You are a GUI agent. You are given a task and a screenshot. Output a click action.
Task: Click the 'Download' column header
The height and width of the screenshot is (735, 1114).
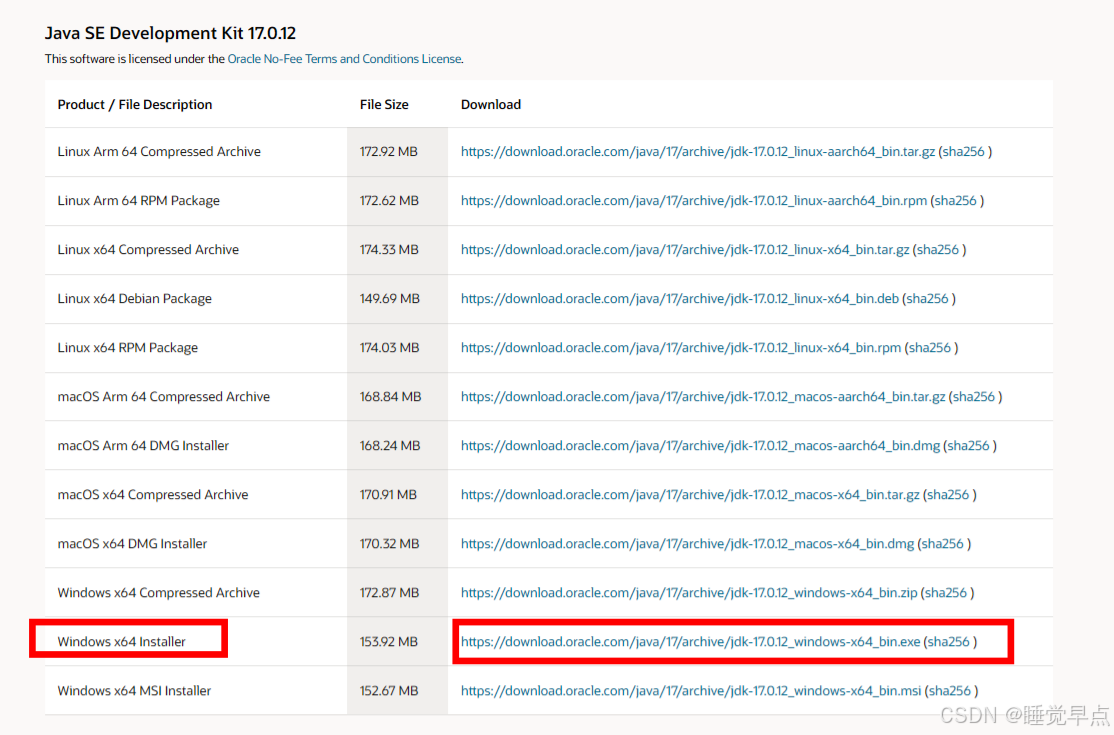[491, 104]
